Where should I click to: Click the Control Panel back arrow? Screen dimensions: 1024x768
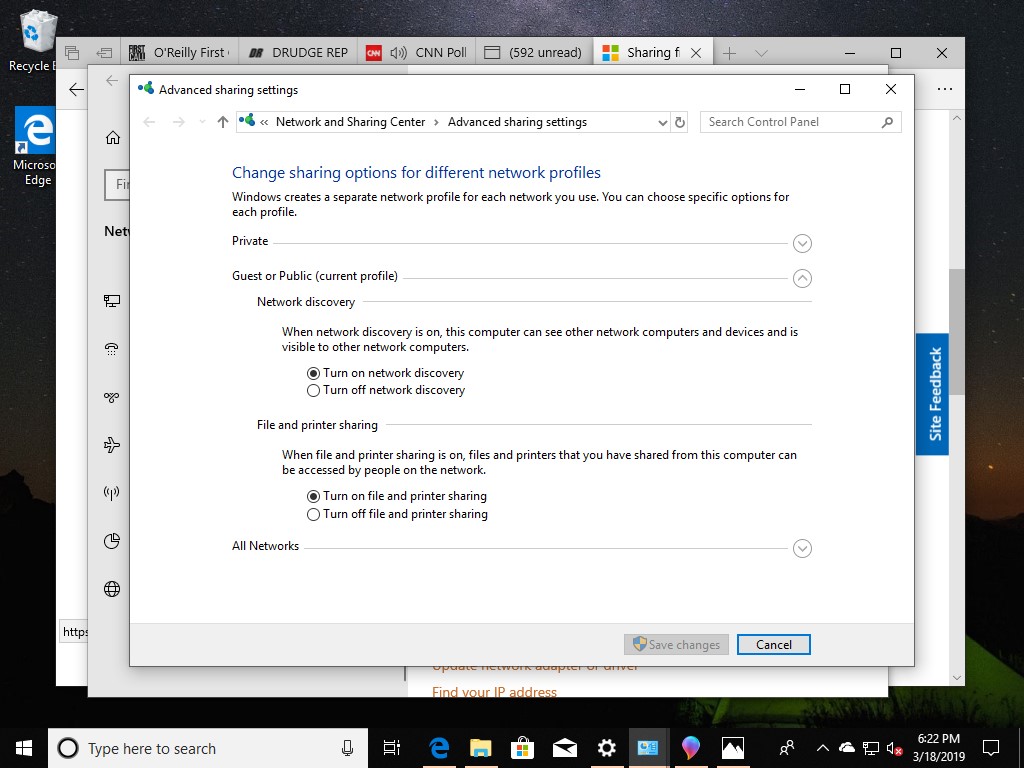149,122
